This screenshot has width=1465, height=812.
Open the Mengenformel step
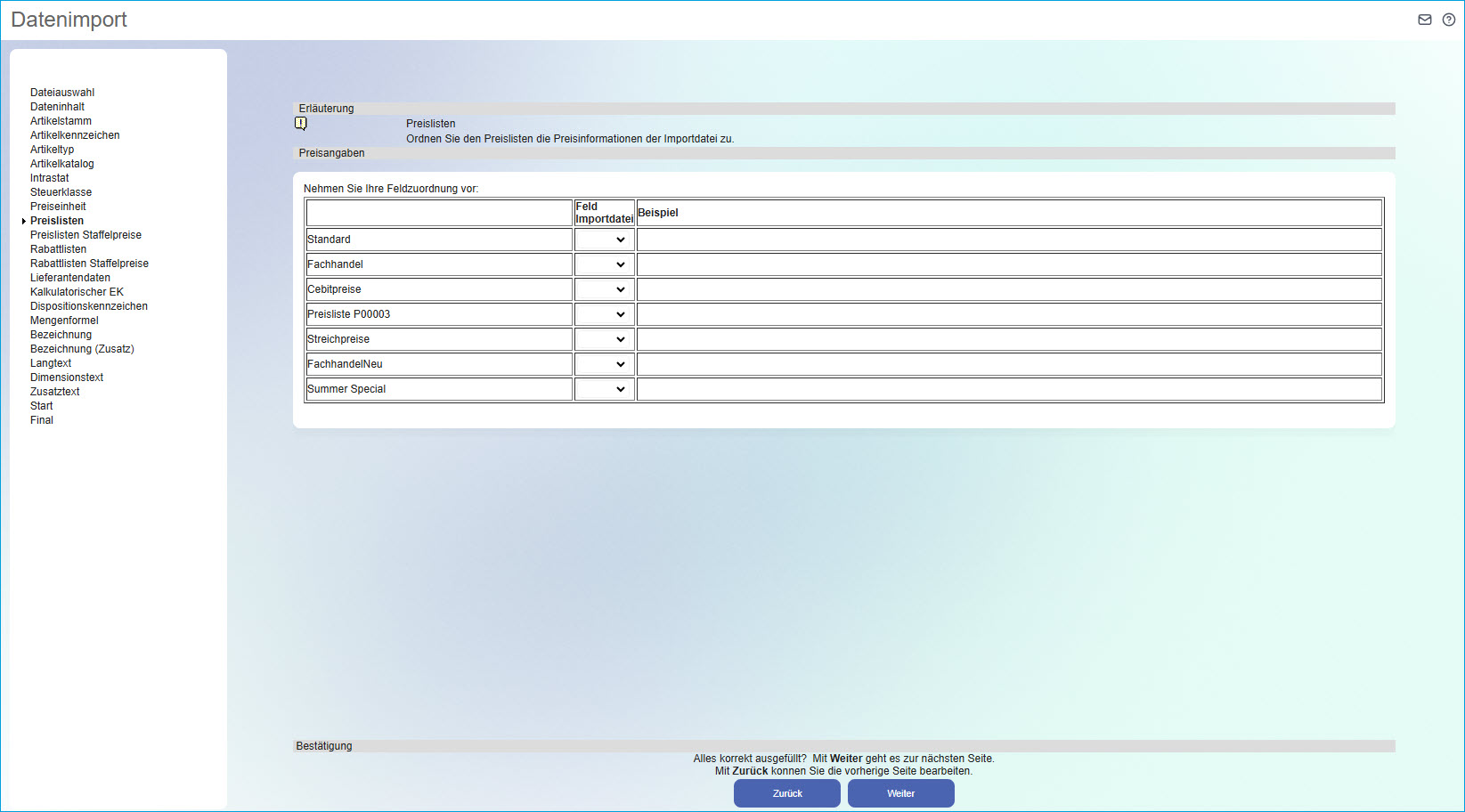click(x=64, y=321)
